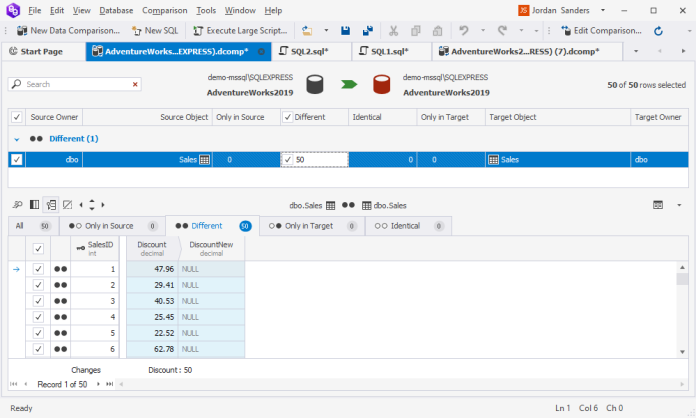The image size is (696, 418).
Task: Click the Copy icon in toolbar
Action: coord(415,31)
